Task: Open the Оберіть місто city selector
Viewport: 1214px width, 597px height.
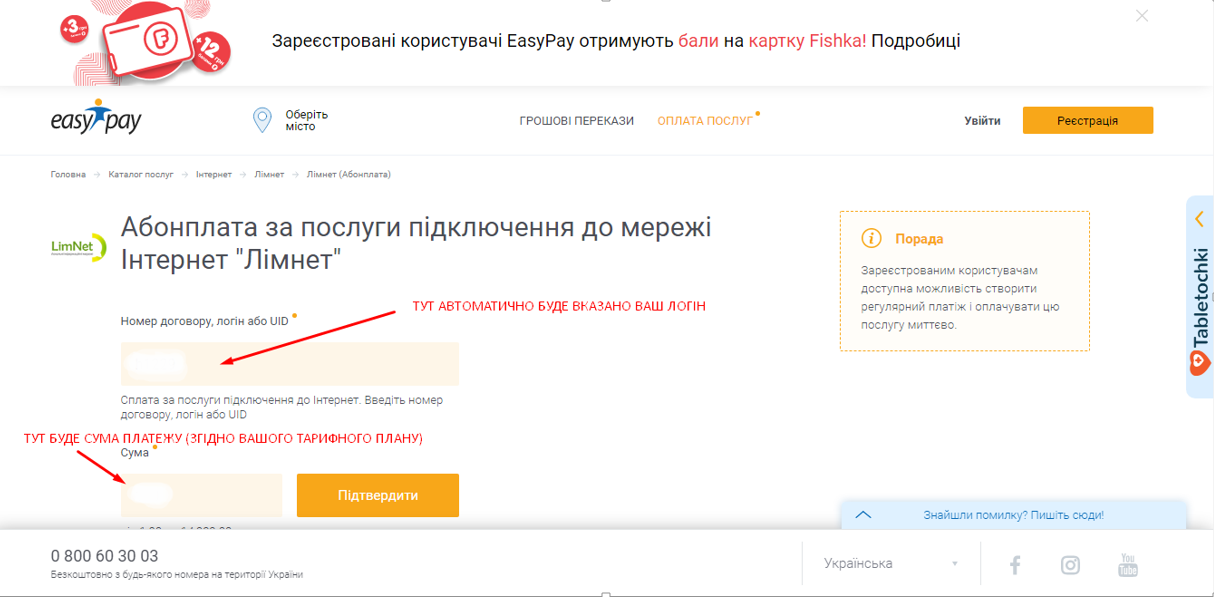Action: [x=306, y=120]
